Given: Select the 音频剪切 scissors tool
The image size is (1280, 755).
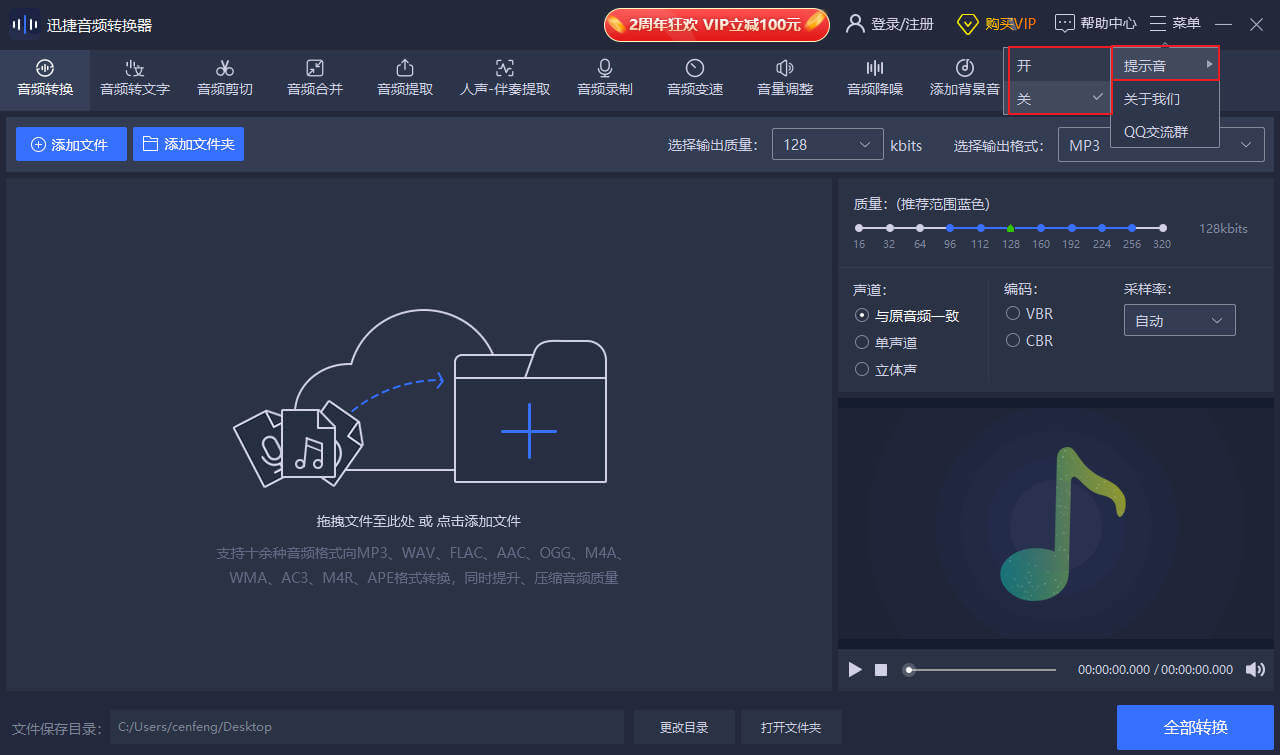Looking at the screenshot, I should tap(225, 78).
